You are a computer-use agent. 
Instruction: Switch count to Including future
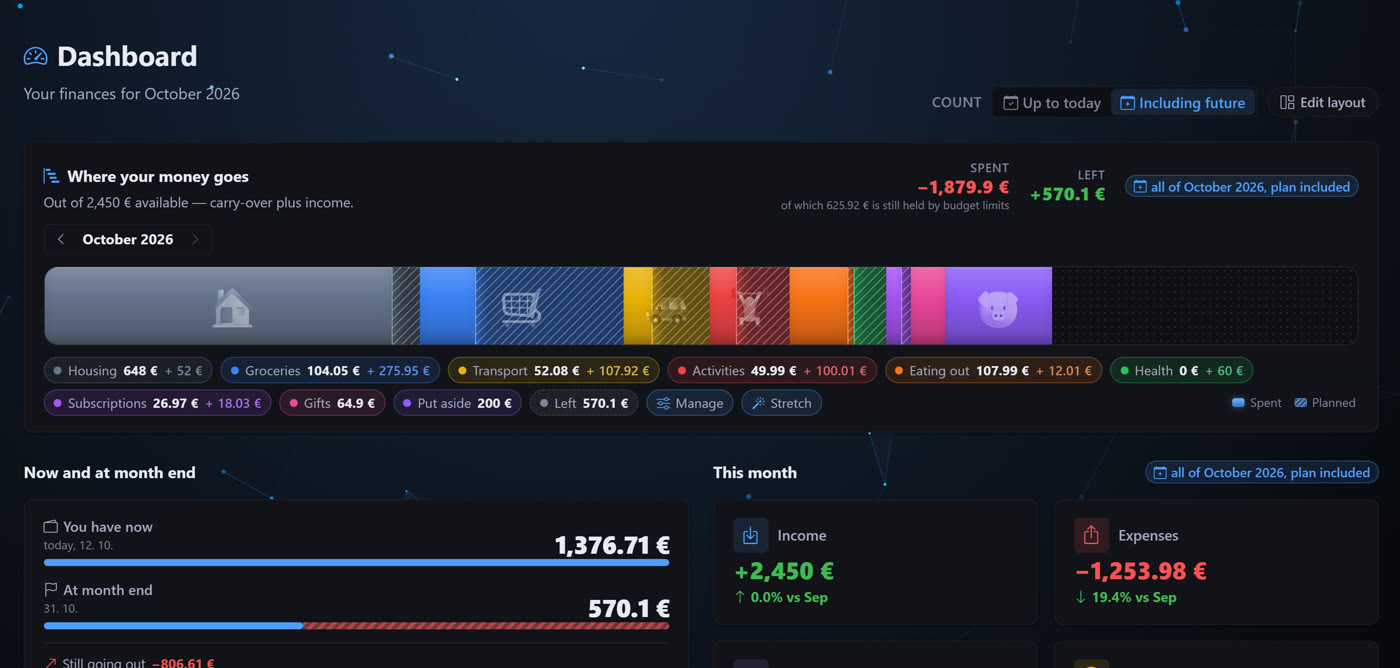tap(1183, 103)
